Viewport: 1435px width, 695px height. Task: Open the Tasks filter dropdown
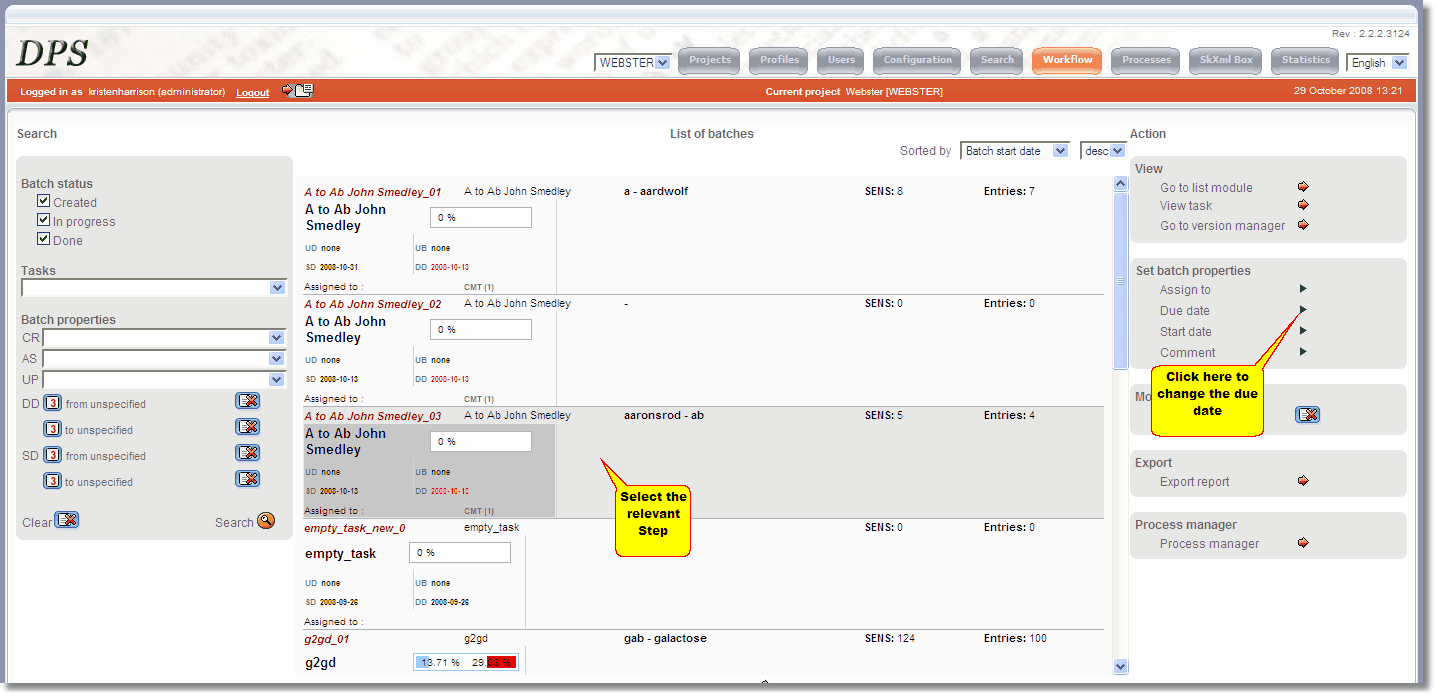point(154,288)
